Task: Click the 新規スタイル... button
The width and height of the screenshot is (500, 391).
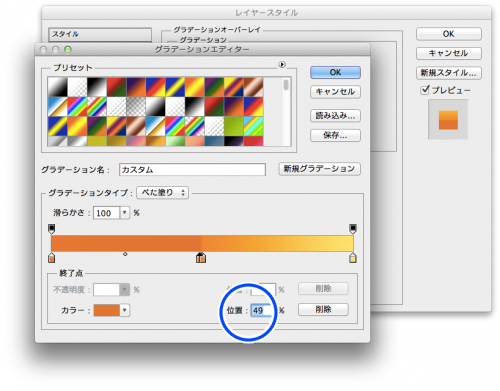Action: coord(449,73)
